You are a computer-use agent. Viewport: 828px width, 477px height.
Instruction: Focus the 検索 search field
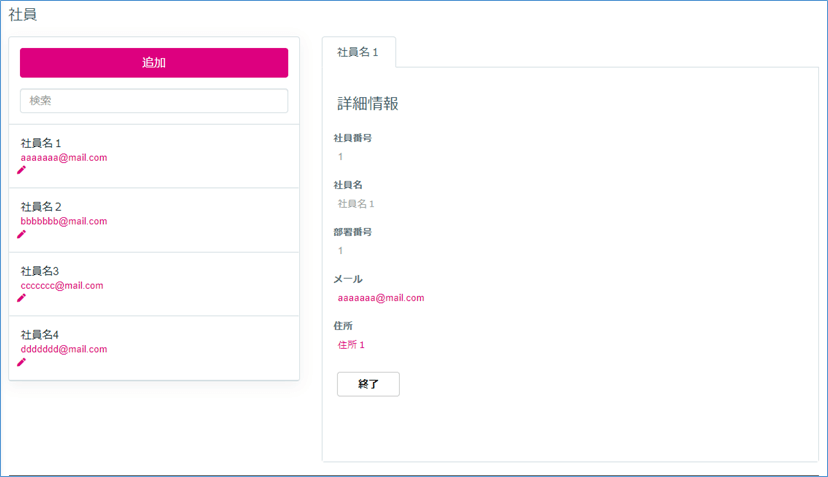coord(154,100)
